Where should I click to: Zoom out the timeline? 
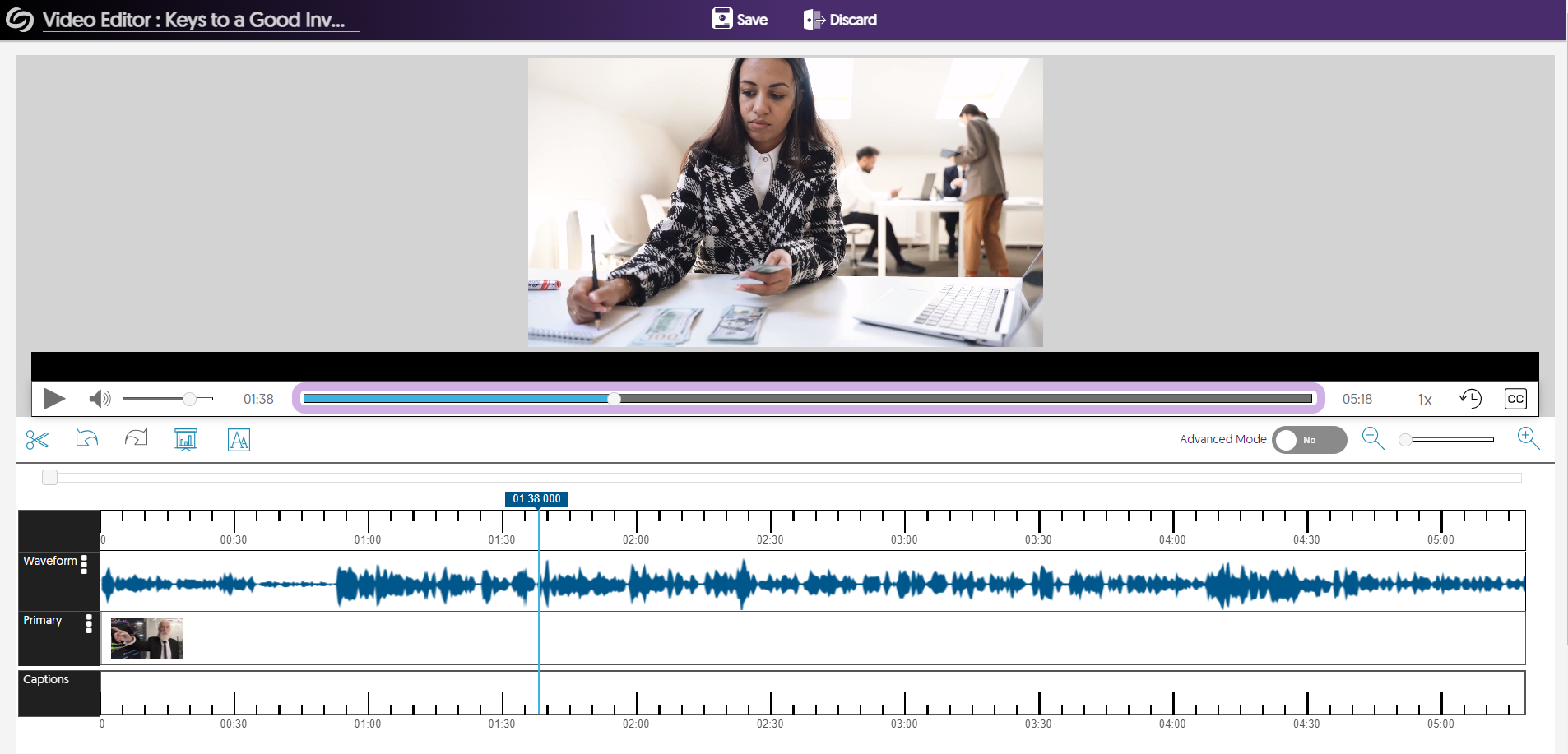1373,438
